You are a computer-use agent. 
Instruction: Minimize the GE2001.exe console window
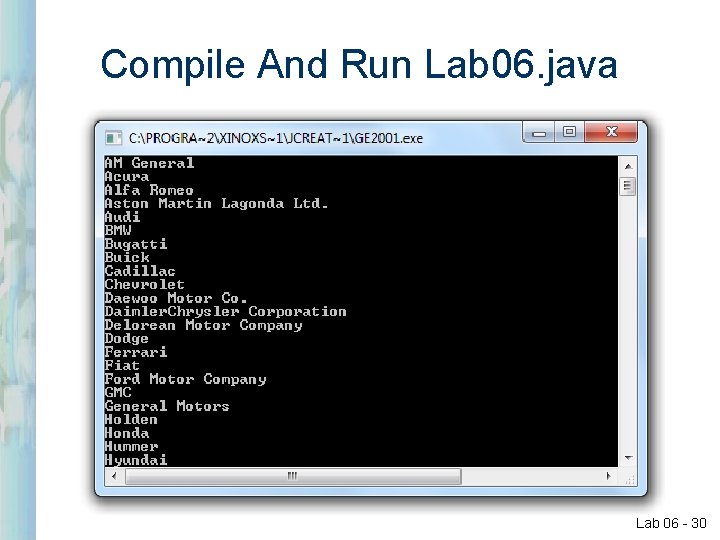(x=539, y=132)
